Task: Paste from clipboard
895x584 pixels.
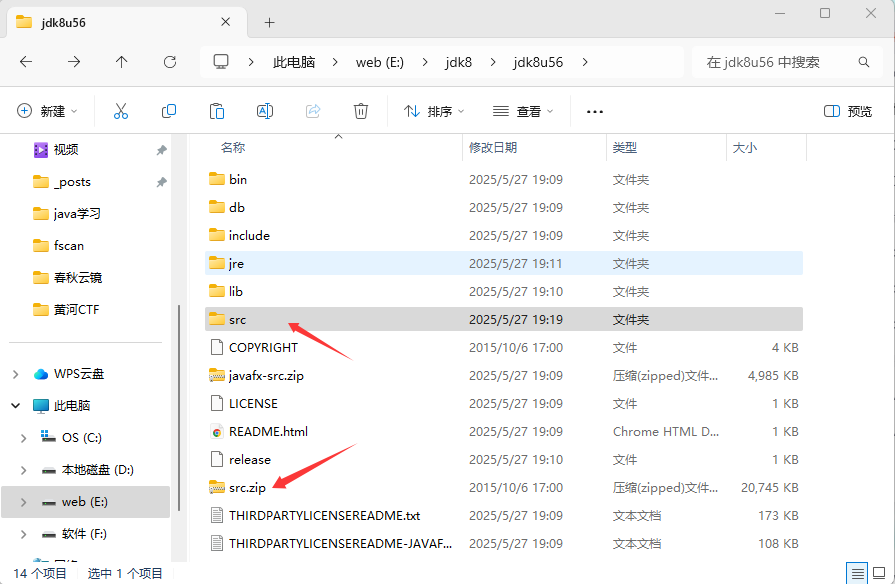Action: [x=217, y=111]
